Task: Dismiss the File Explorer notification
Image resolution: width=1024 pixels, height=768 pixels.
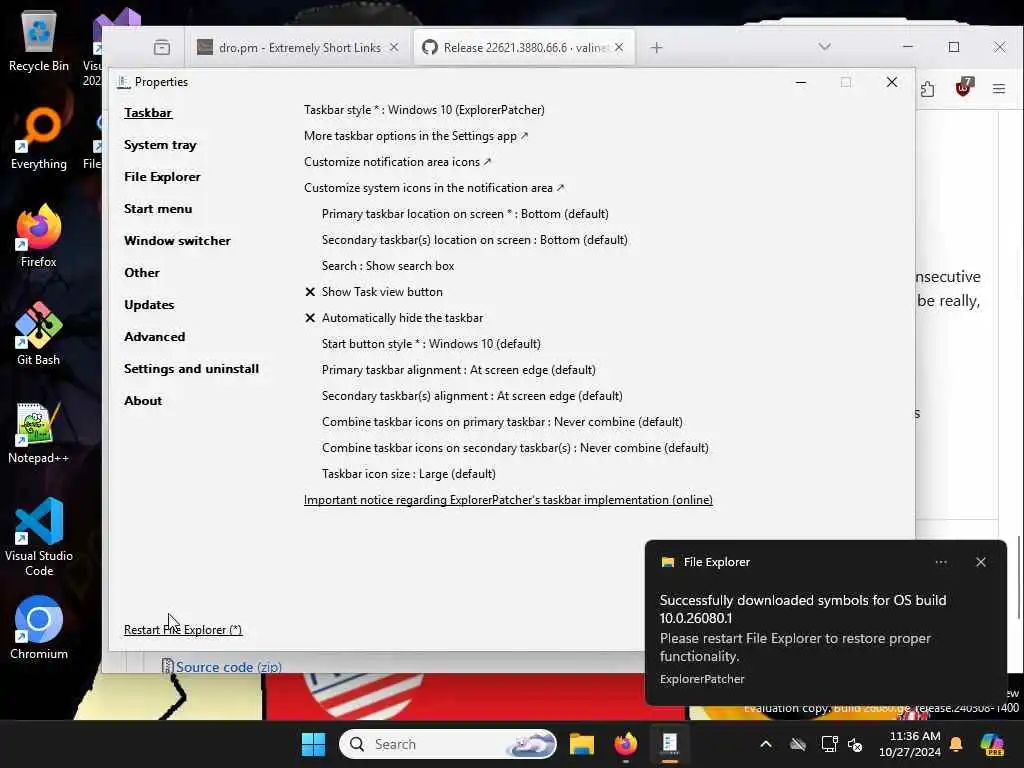Action: tap(981, 562)
